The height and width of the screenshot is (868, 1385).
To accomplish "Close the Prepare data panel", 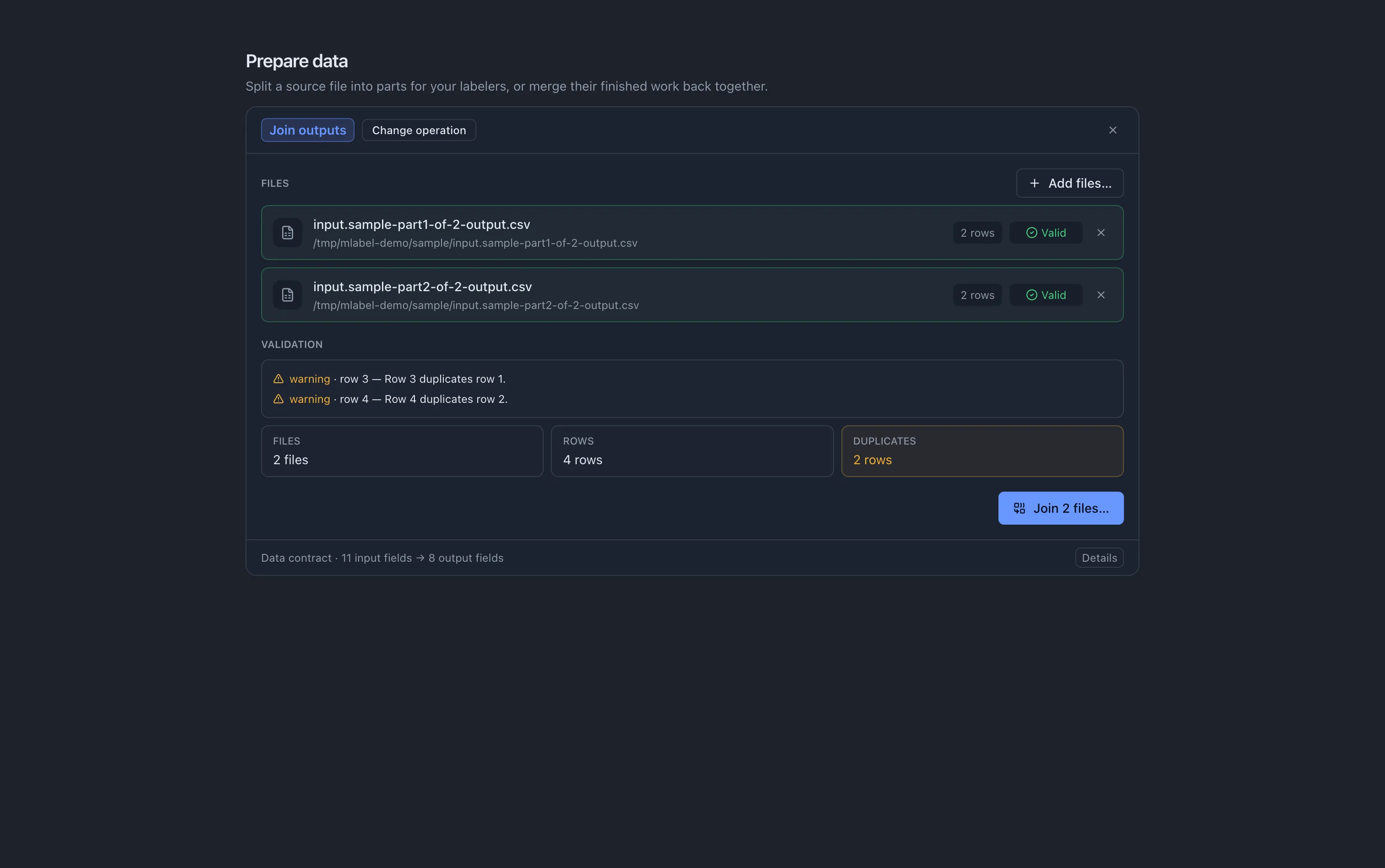I will 1112,130.
